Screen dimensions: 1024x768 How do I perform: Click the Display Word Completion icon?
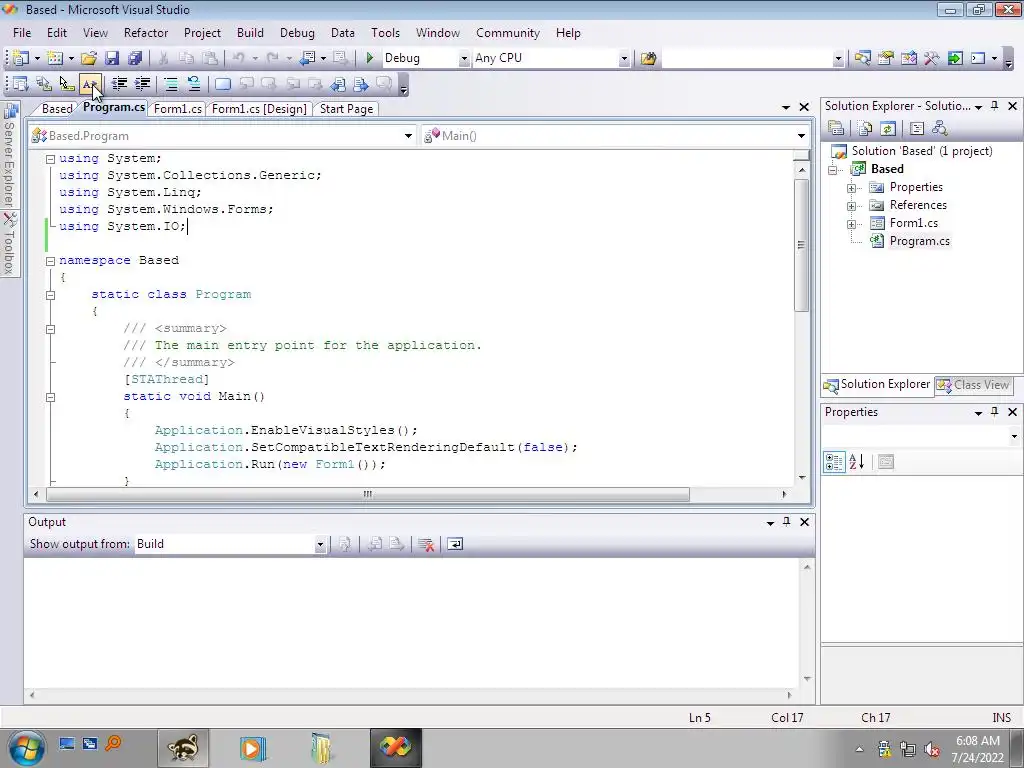click(89, 84)
